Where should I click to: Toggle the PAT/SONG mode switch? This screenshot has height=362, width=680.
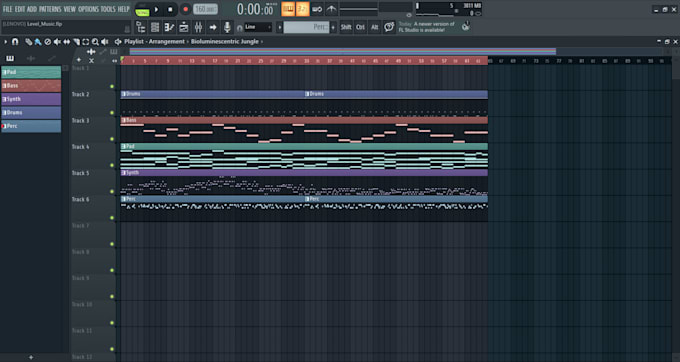click(142, 10)
